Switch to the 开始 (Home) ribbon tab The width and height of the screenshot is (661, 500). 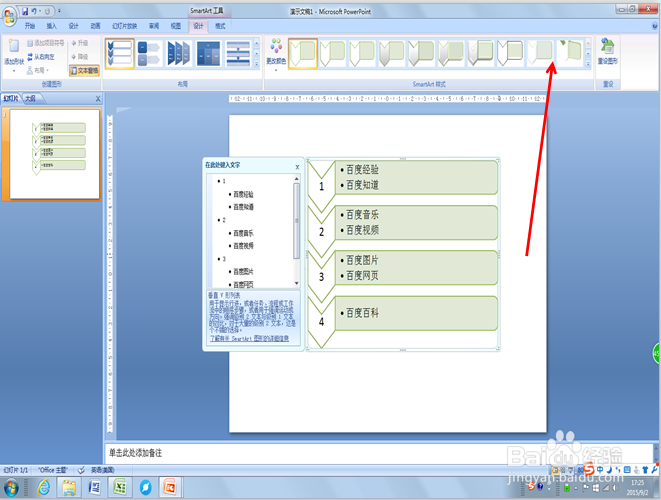tap(30, 26)
